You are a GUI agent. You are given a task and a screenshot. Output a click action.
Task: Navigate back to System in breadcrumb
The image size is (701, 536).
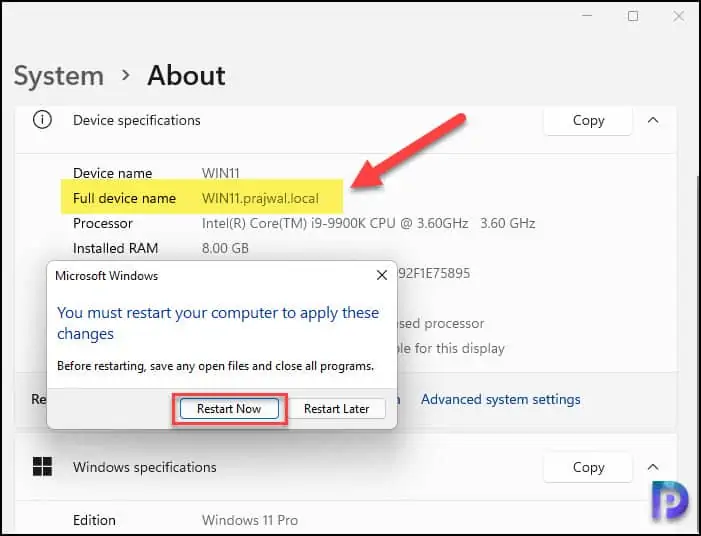click(x=58, y=76)
